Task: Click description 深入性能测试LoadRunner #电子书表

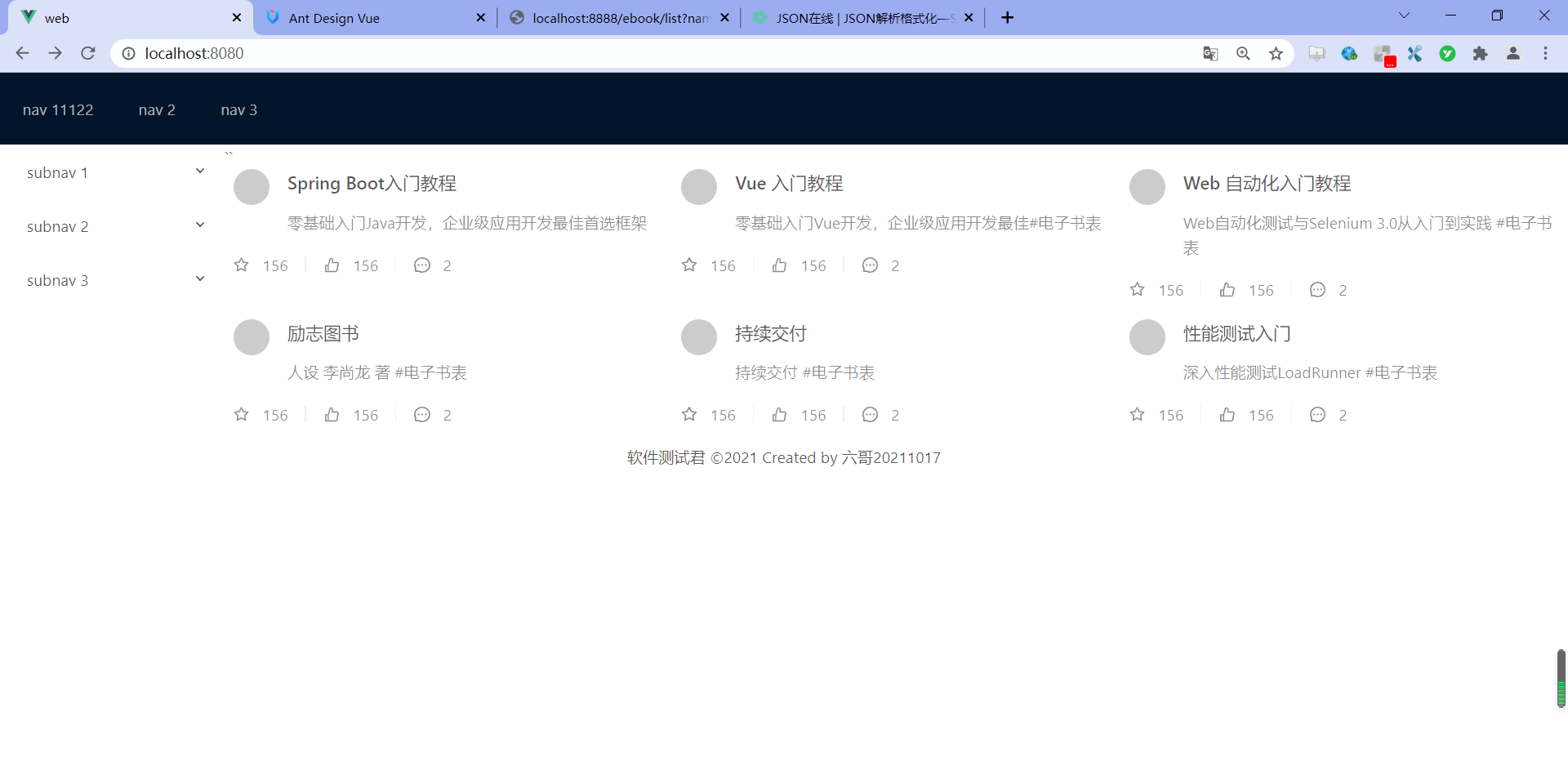Action: tap(1310, 372)
